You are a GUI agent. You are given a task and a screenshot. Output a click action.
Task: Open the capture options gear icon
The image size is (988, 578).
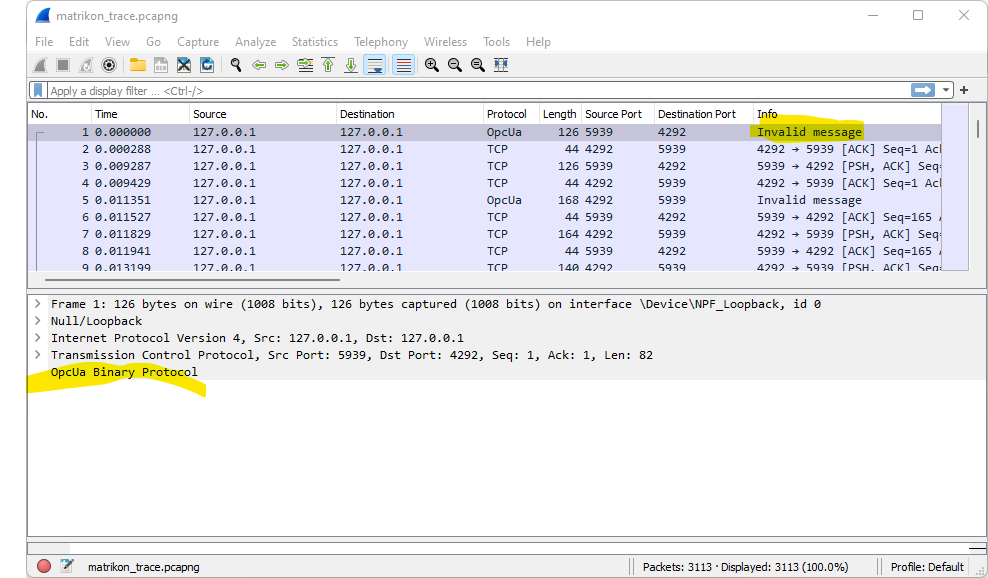[109, 65]
